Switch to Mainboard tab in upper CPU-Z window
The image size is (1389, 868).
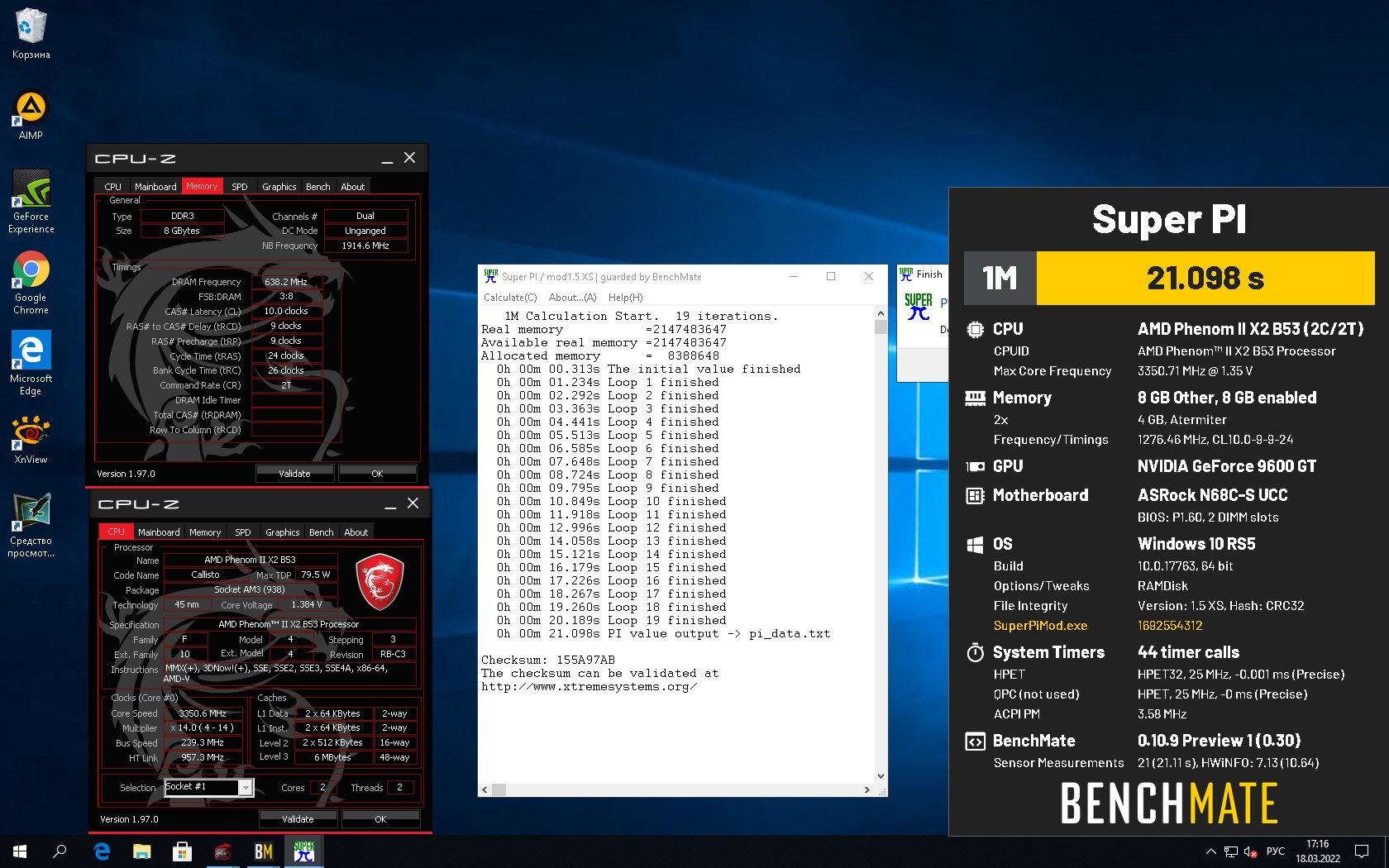(155, 187)
